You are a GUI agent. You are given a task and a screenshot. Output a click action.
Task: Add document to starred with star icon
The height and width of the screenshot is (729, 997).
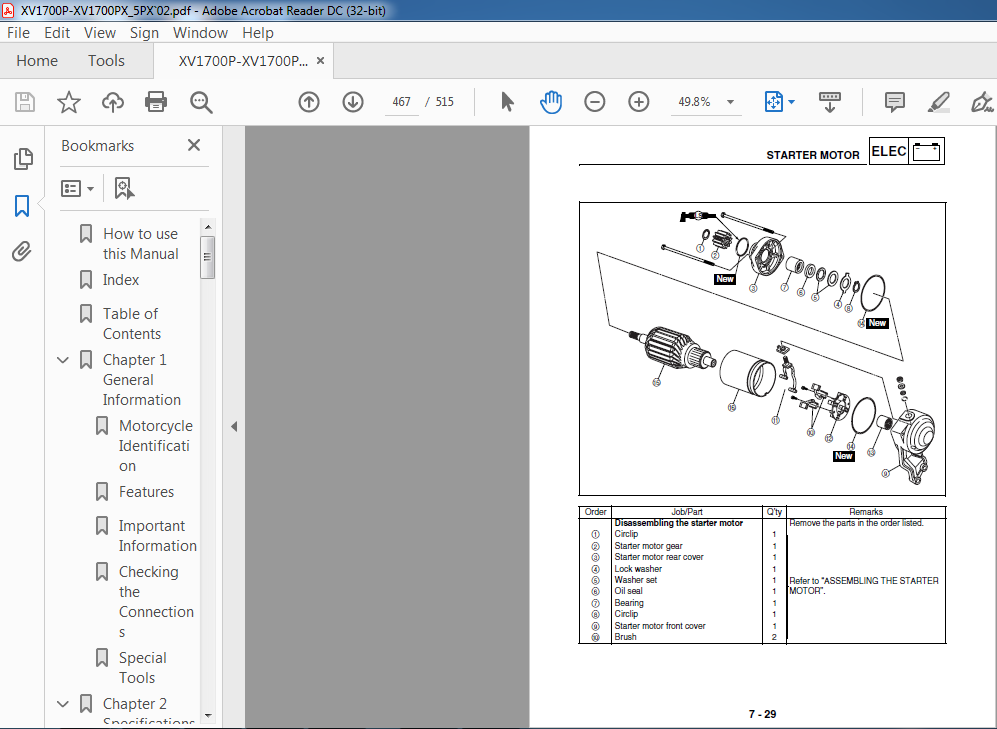pyautogui.click(x=69, y=102)
